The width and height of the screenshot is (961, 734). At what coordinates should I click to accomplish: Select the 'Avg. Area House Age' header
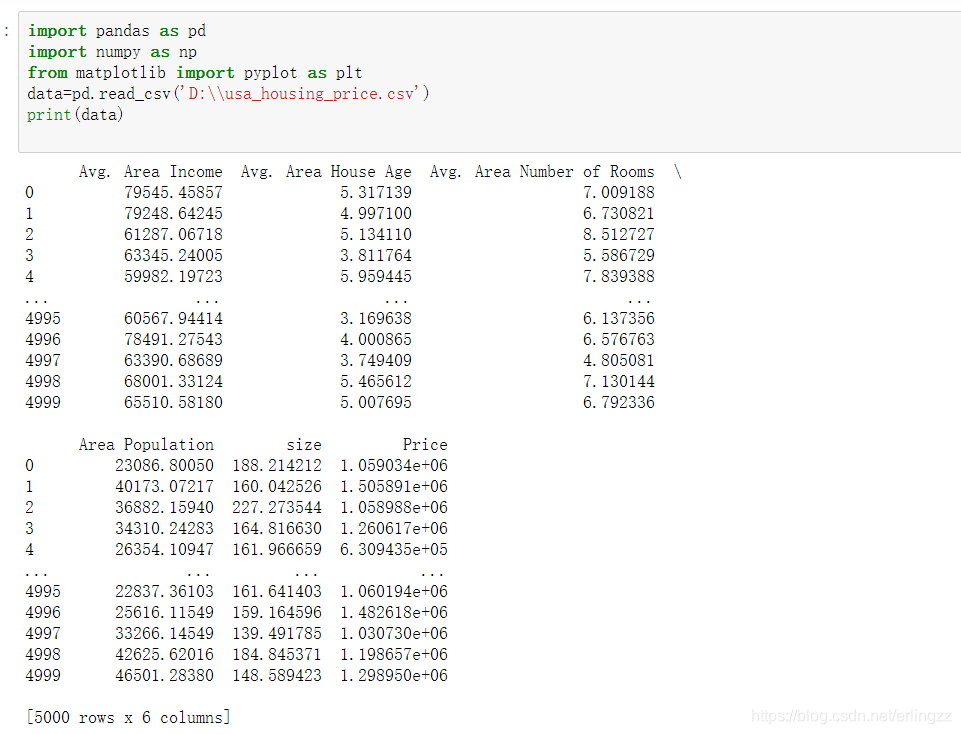click(x=326, y=172)
